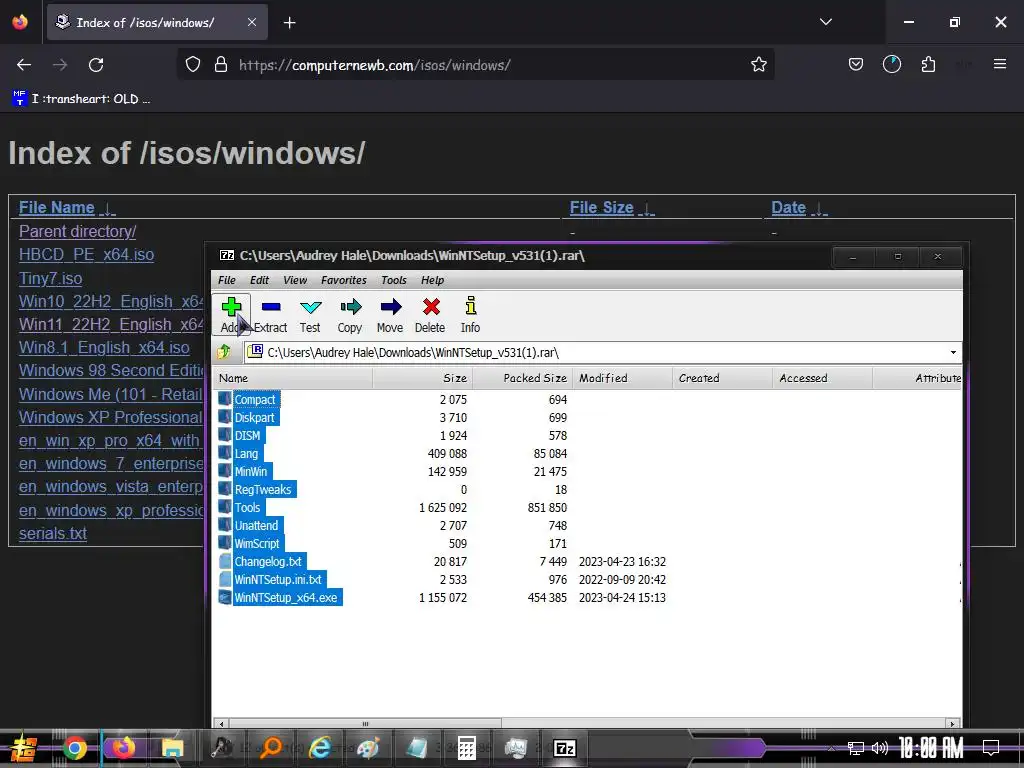Screen dimensions: 1024x768
Task: Select the WinNTSetup.ini.txt file
Action: 278,579
